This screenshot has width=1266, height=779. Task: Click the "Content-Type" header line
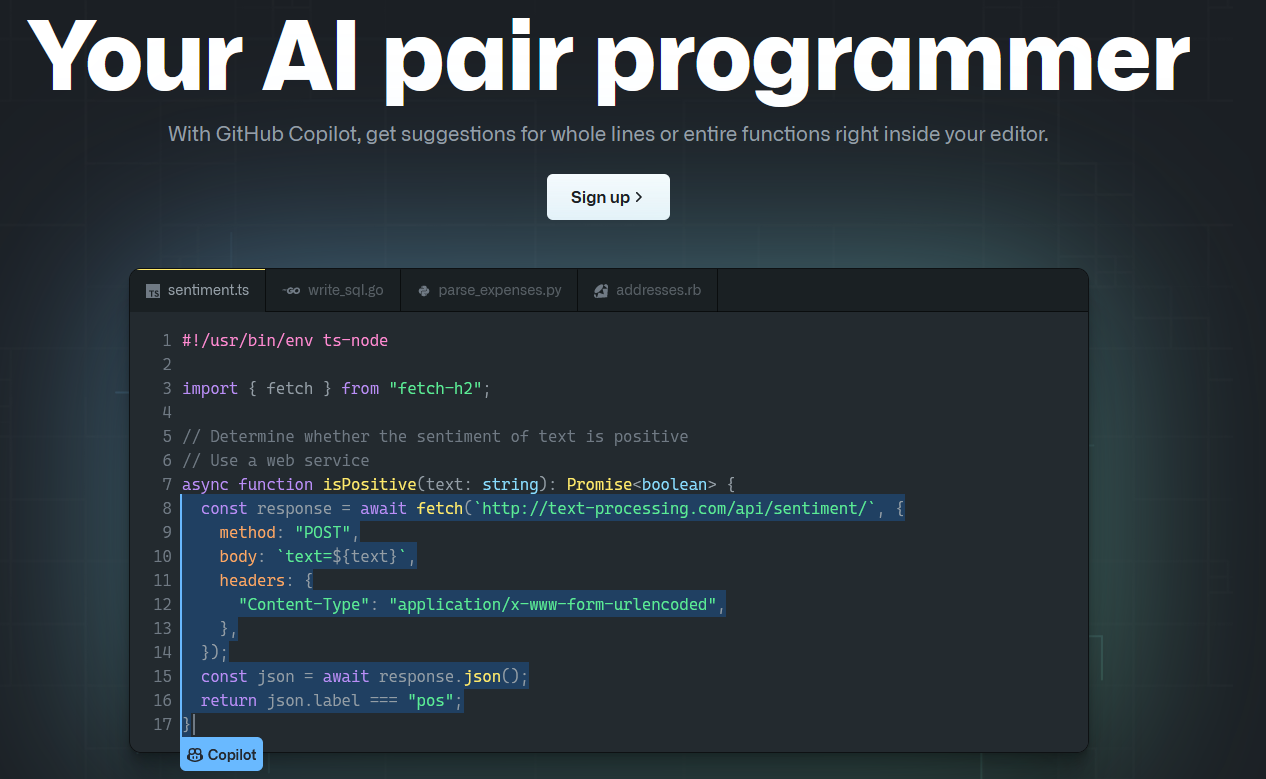481,604
